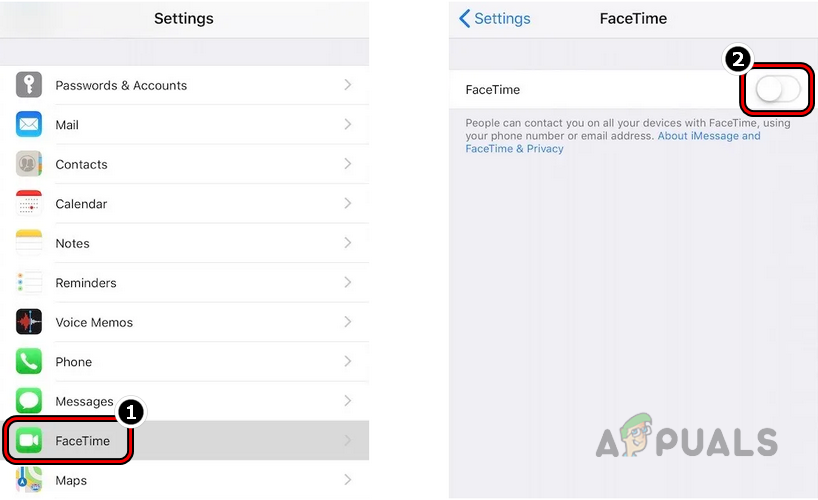The height and width of the screenshot is (500, 818).
Task: Expand Passwords & Accounts row chevron
Action: 348,85
